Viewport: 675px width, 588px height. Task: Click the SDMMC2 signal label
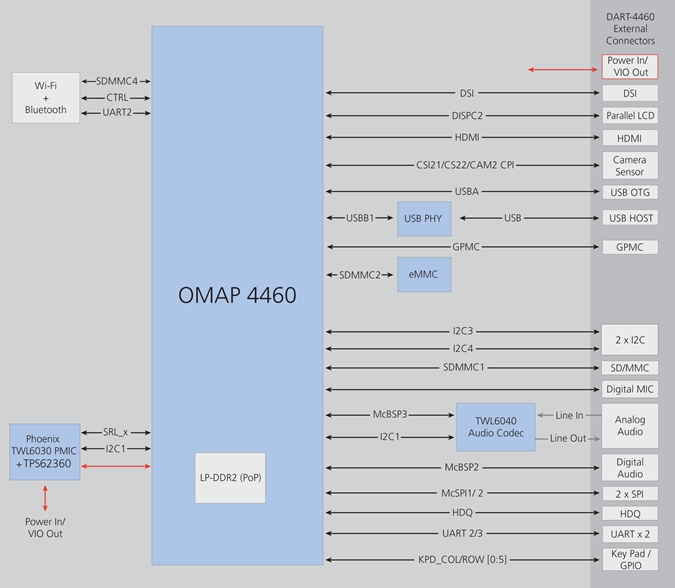[360, 275]
